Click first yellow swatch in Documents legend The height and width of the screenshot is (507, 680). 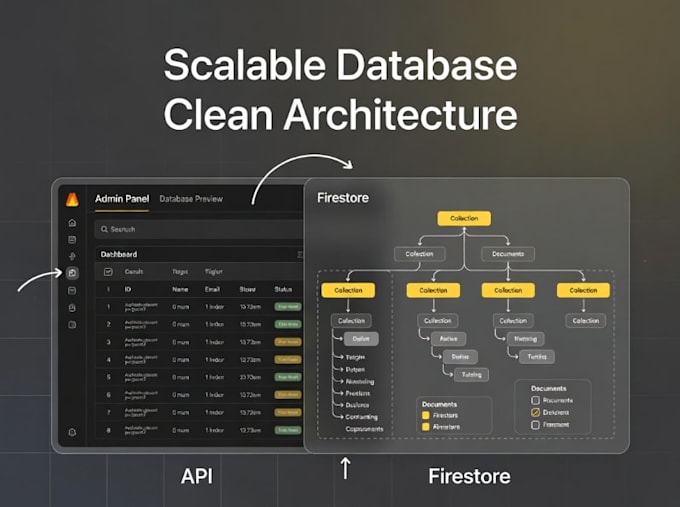(x=426, y=415)
